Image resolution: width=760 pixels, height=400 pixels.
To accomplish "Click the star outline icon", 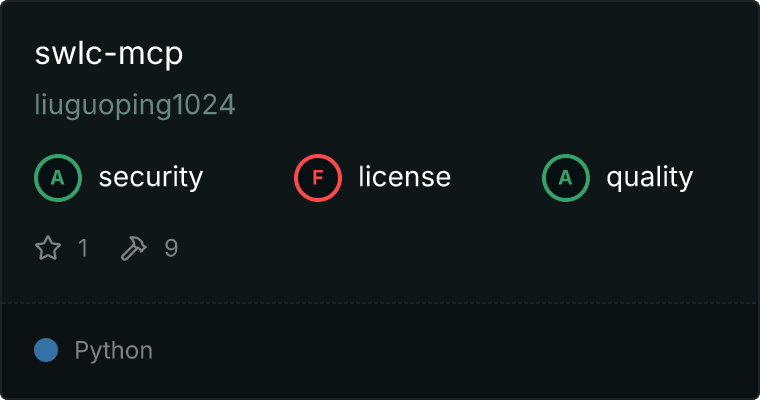I will 48,248.
